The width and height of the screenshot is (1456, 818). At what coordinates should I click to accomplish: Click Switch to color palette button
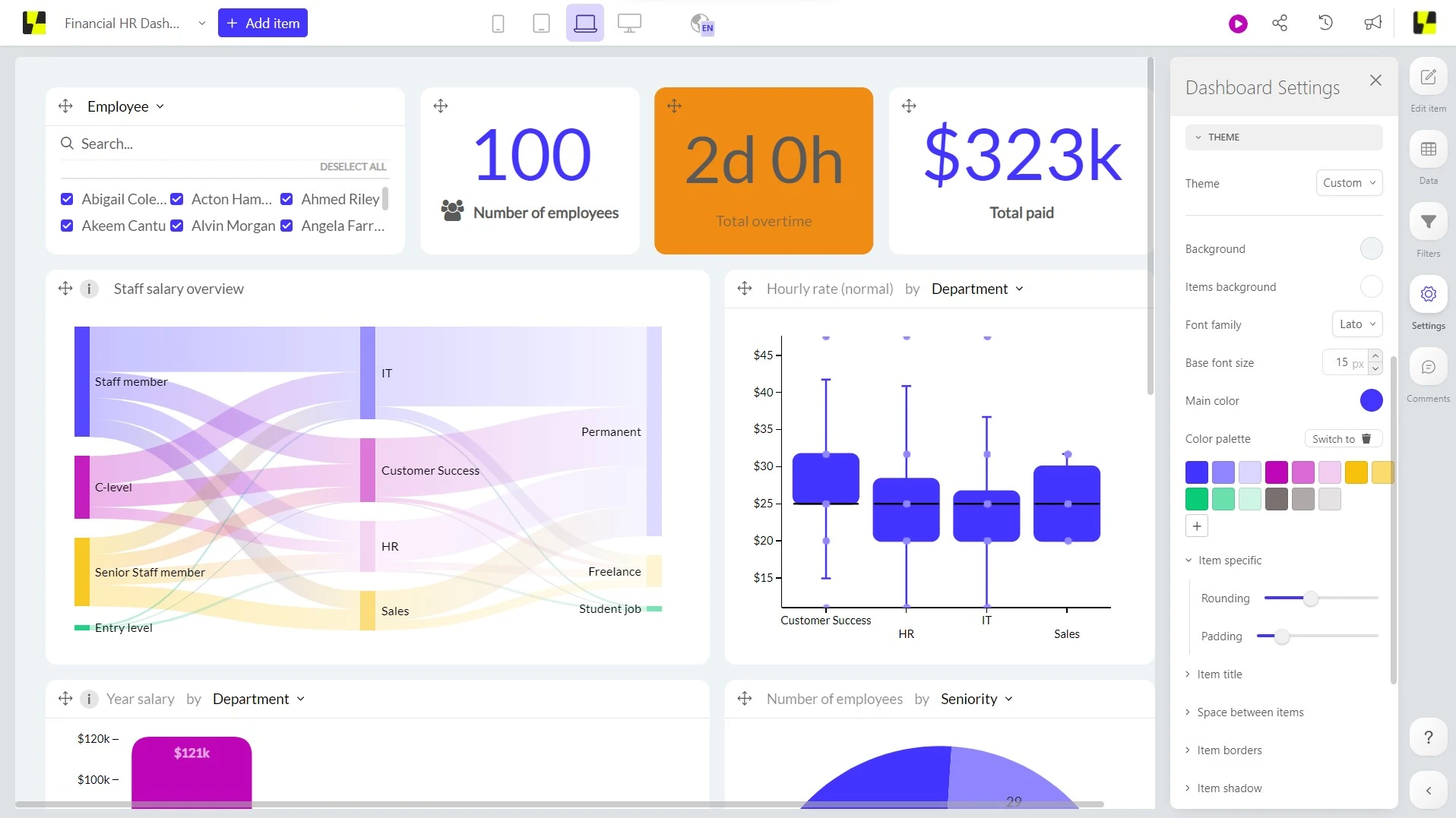click(1343, 439)
